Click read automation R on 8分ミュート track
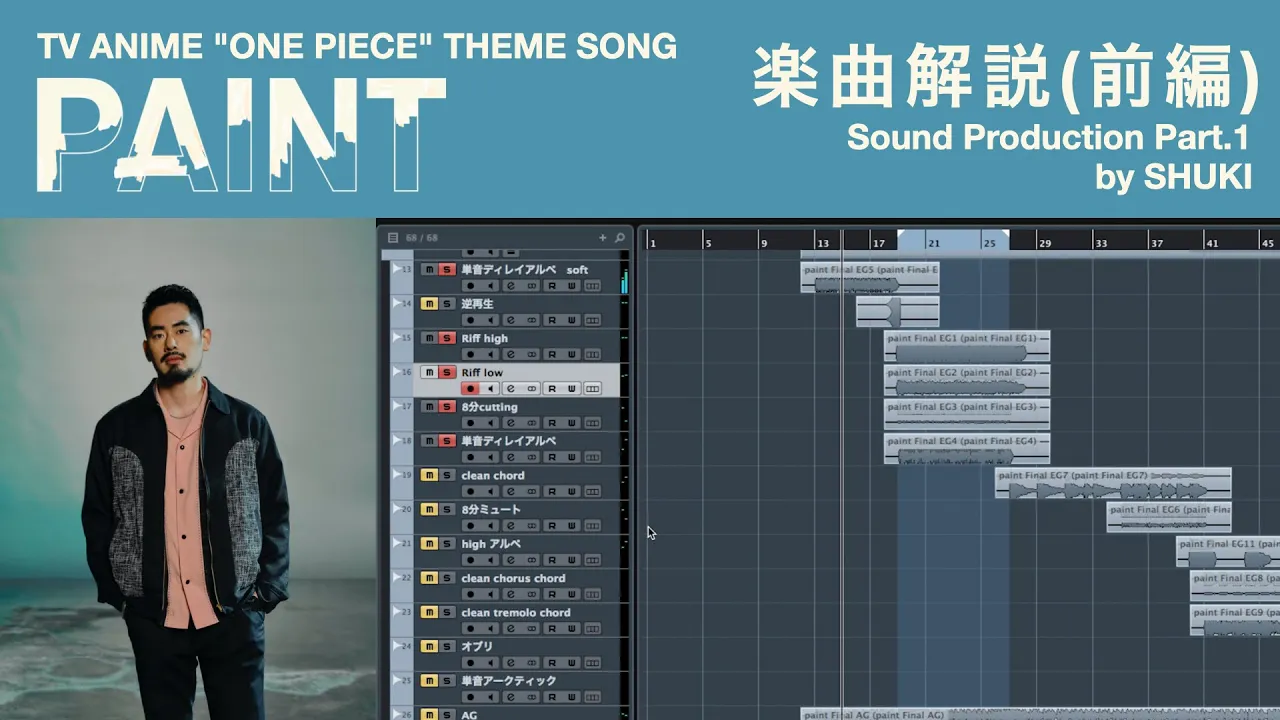 coord(551,525)
